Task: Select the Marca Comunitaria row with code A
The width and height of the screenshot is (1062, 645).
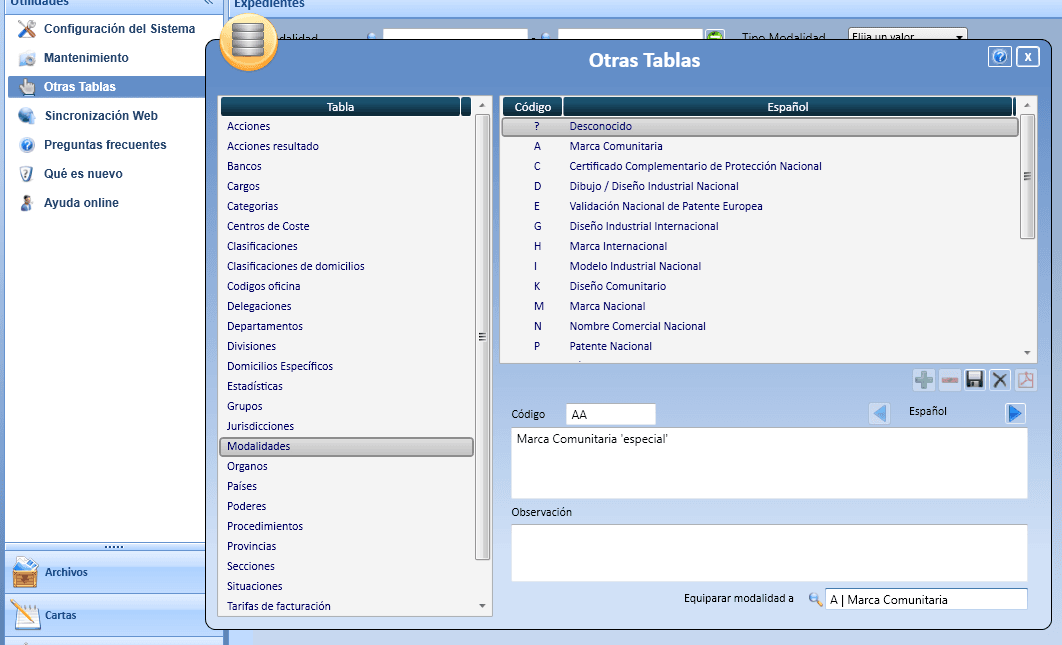Action: pyautogui.click(x=760, y=146)
